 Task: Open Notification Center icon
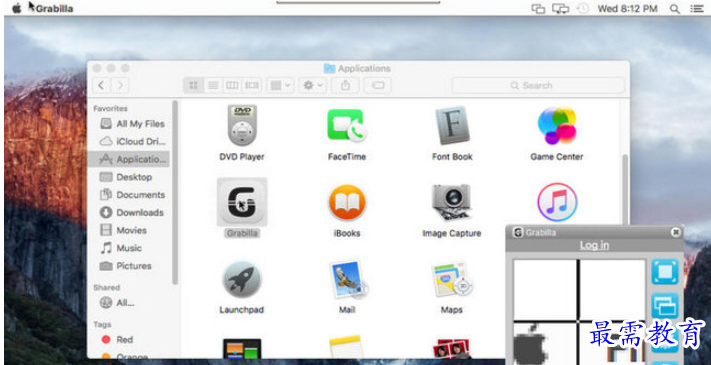pyautogui.click(x=696, y=9)
